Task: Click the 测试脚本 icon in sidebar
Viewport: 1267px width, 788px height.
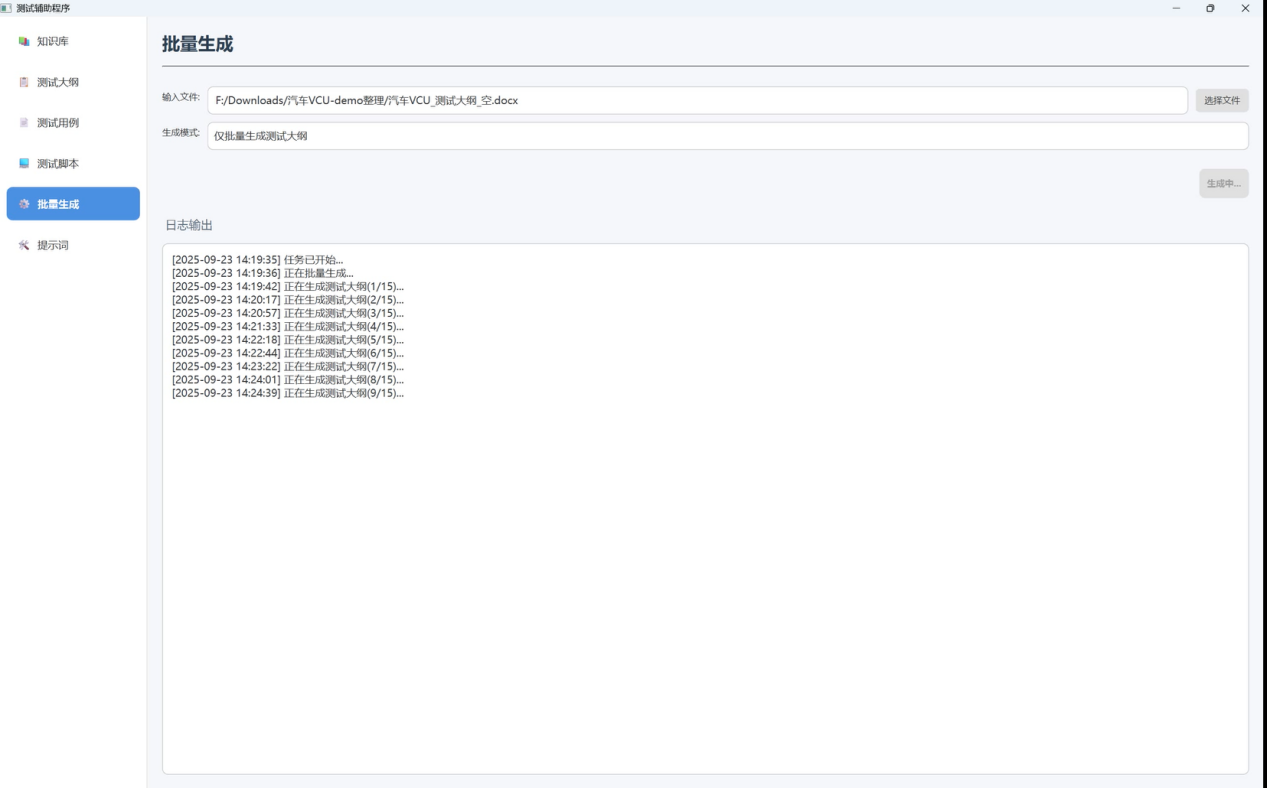Action: (25, 164)
